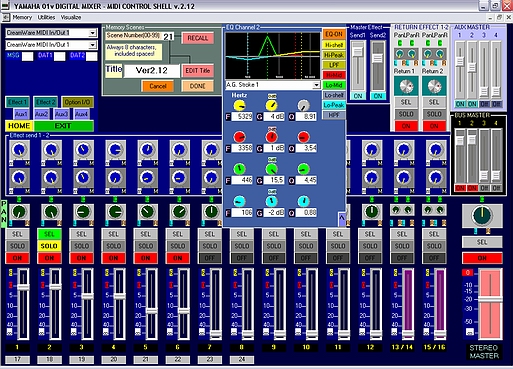Click the yellow HOME button
Image resolution: width=513 pixels, height=369 pixels.
(x=19, y=126)
